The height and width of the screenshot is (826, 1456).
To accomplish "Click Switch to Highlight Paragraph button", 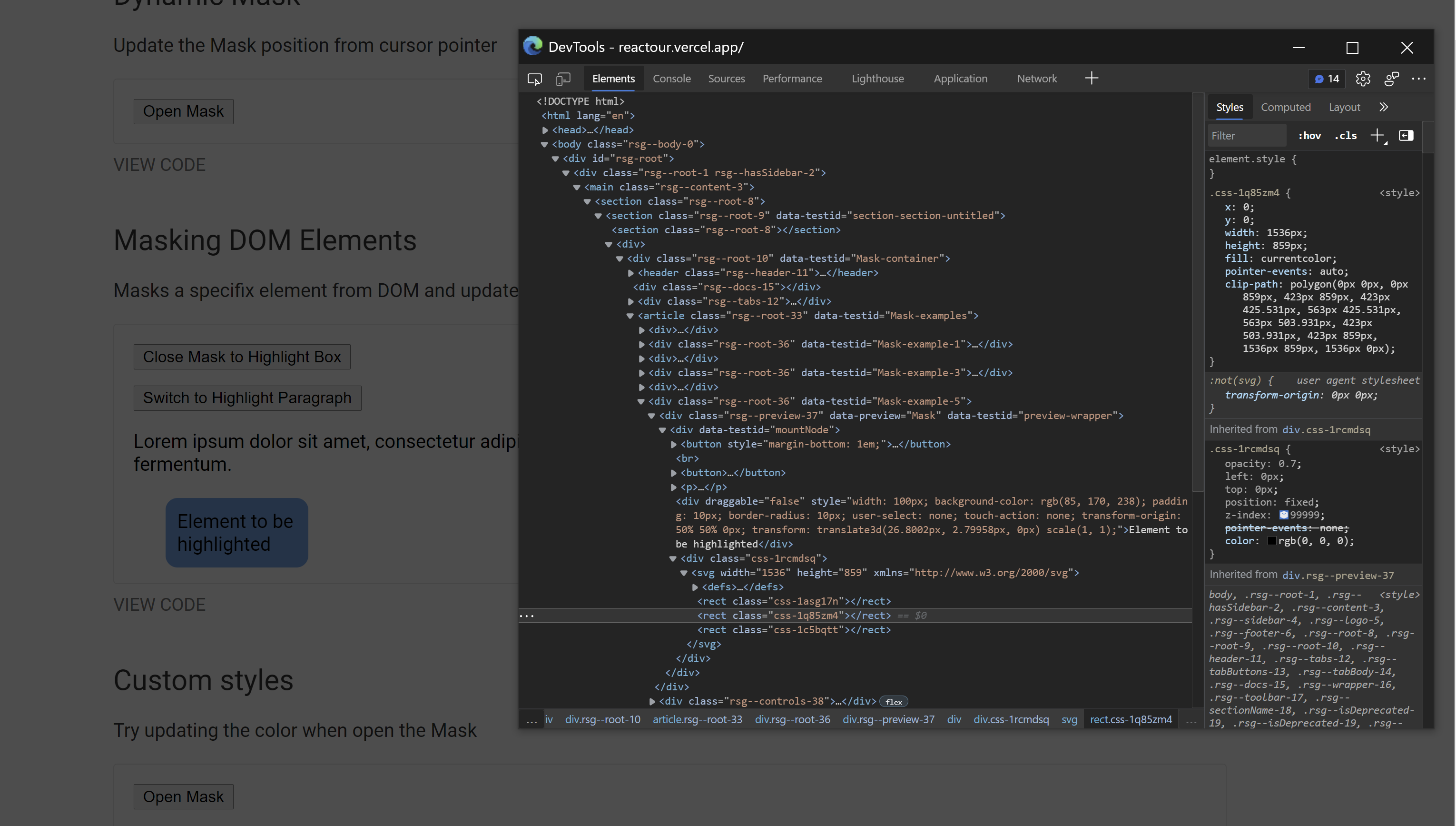I will [x=247, y=398].
